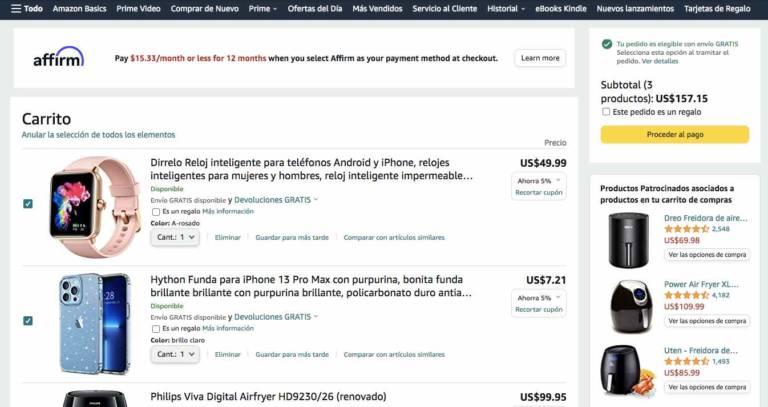
Task: Uncheck the Hython case selection checkbox
Action: coord(28,321)
